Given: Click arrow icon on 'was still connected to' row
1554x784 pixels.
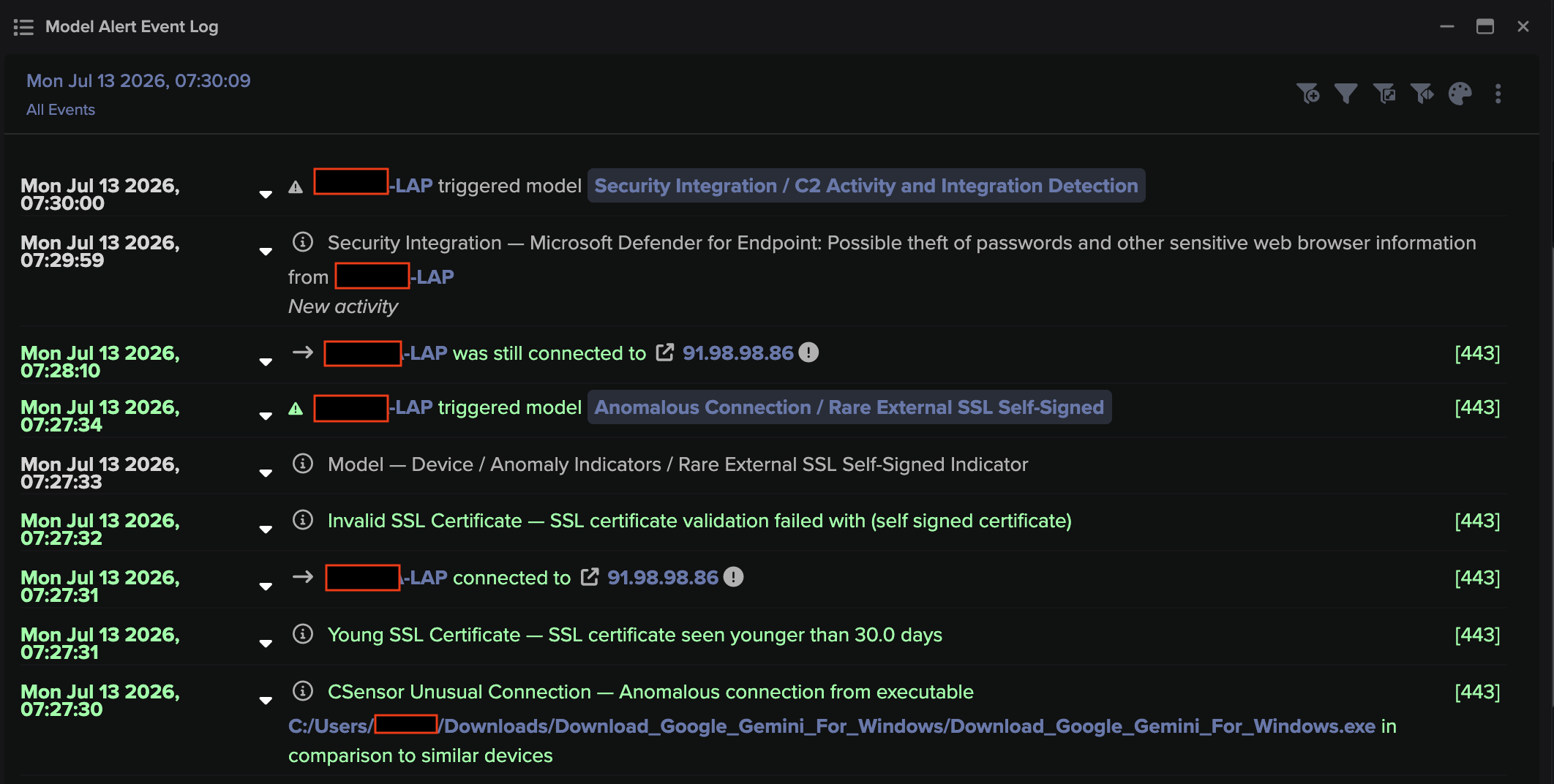Looking at the screenshot, I should [x=303, y=353].
